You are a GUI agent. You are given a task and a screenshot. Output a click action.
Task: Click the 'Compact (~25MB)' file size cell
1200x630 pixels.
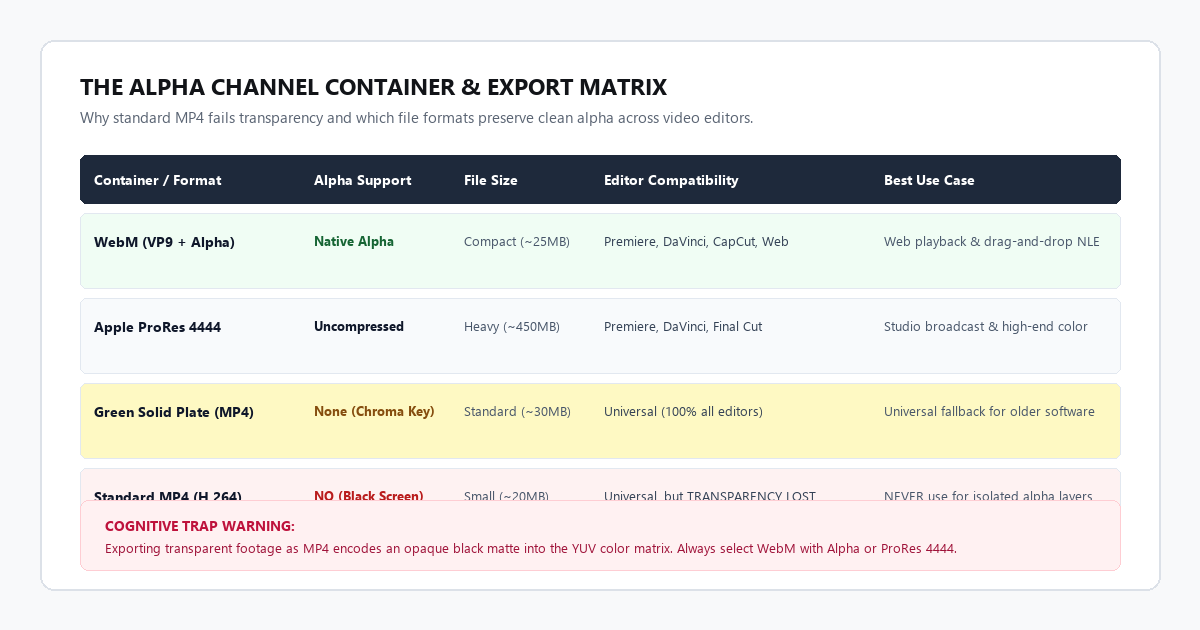(517, 242)
